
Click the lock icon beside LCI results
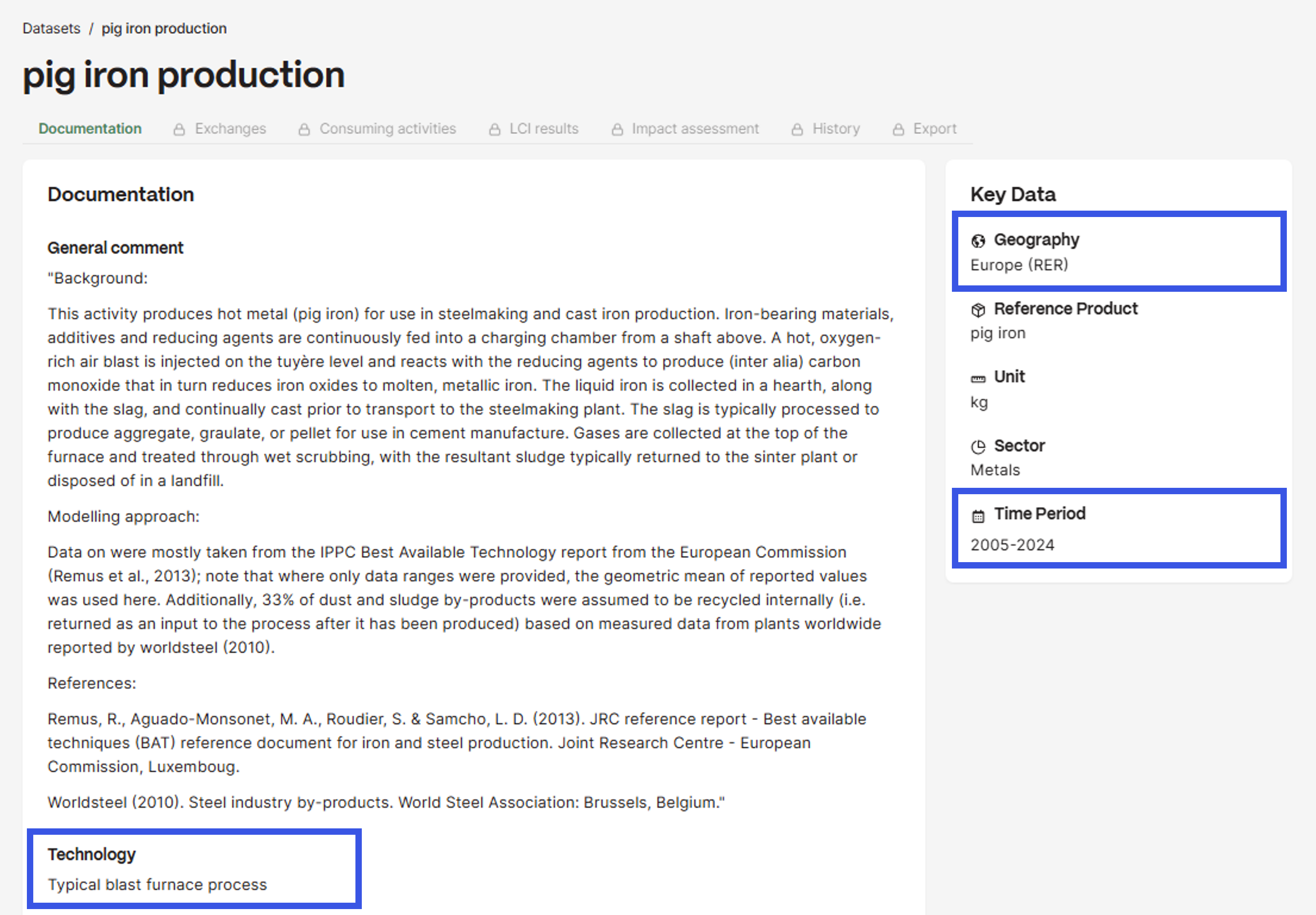(494, 129)
